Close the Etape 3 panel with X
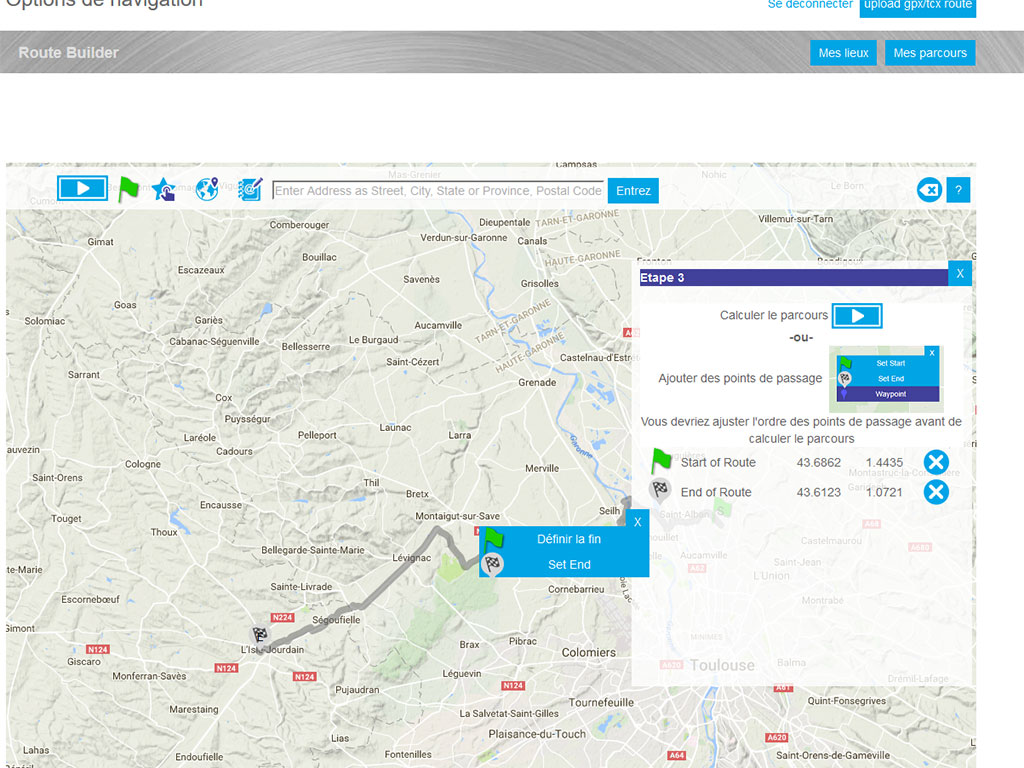Screen dimensions: 1024x768 click(x=960, y=274)
